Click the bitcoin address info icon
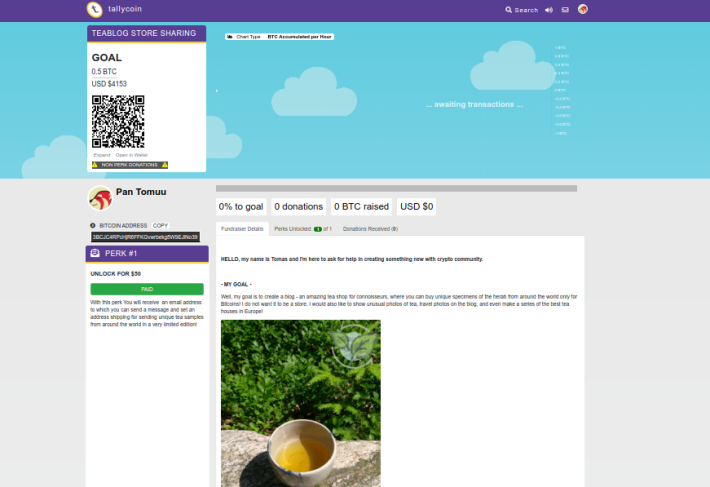 coord(93,225)
